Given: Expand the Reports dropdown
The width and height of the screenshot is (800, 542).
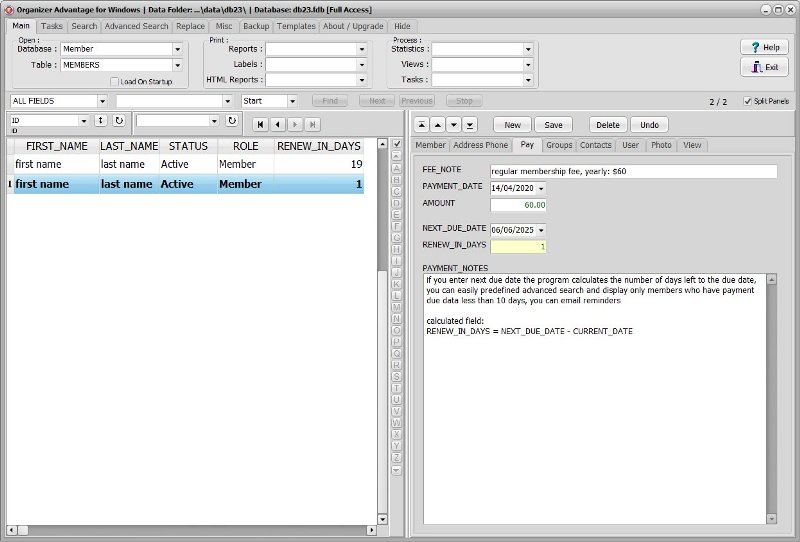Looking at the screenshot, I should pos(362,50).
